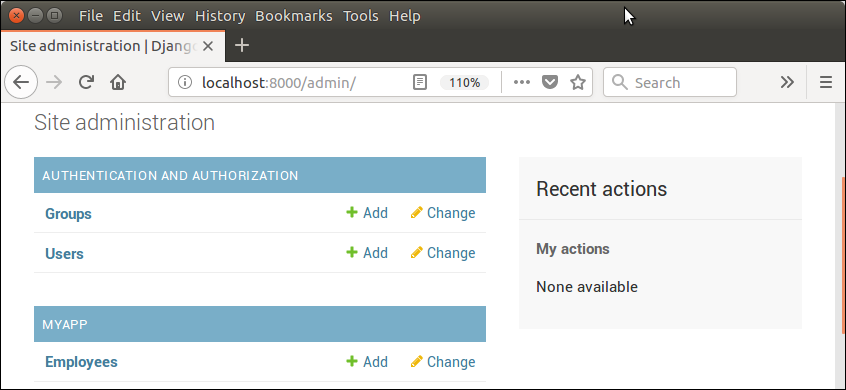Screen dimensions: 846x390
Task: Open a new tab with plus button
Action: (242, 46)
